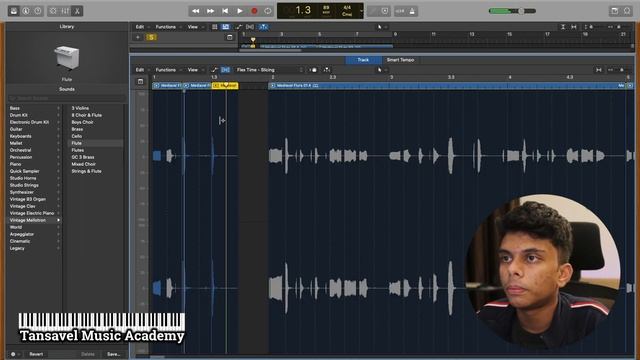This screenshot has height=360, width=640.
Task: Open Quick Help in the control bar
Action: tap(38, 11)
